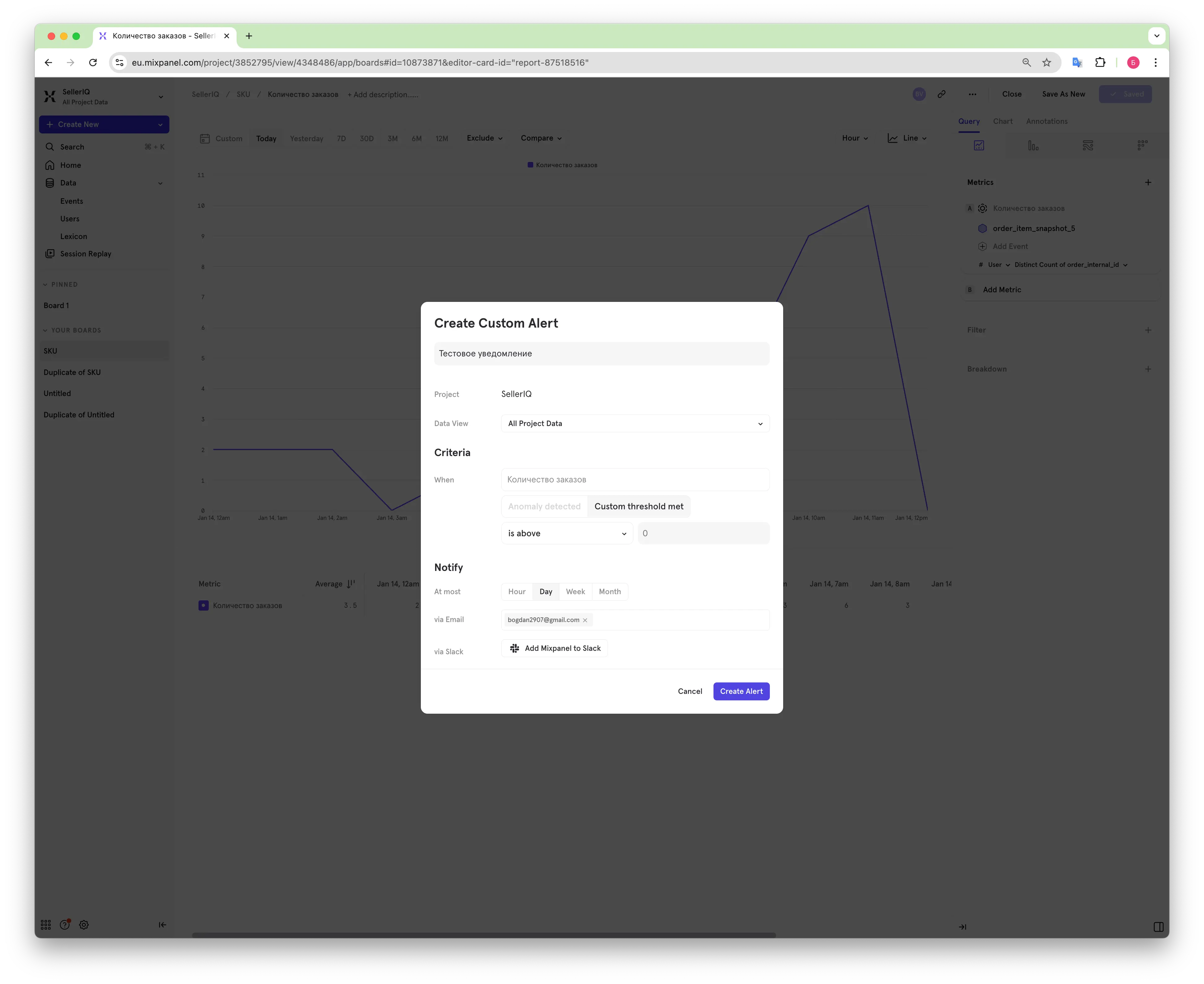Select Custom threshold met option
Image resolution: width=1204 pixels, height=984 pixels.
tap(639, 506)
